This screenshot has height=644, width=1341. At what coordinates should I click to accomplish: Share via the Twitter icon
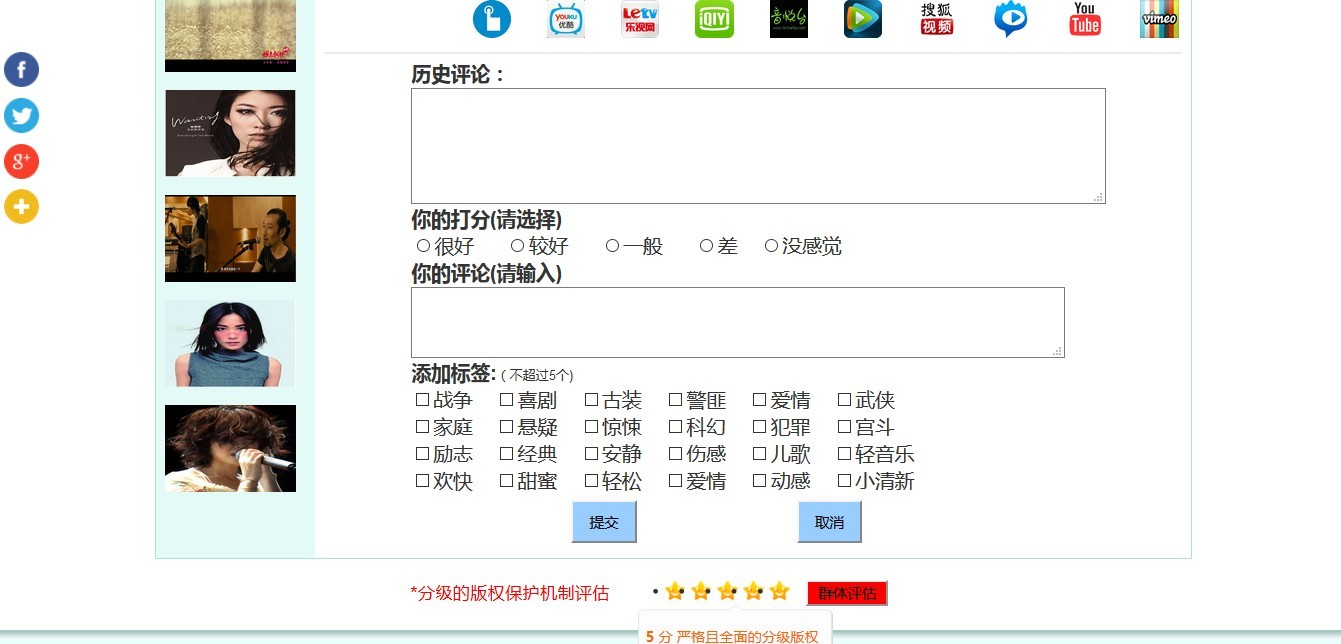(x=21, y=116)
